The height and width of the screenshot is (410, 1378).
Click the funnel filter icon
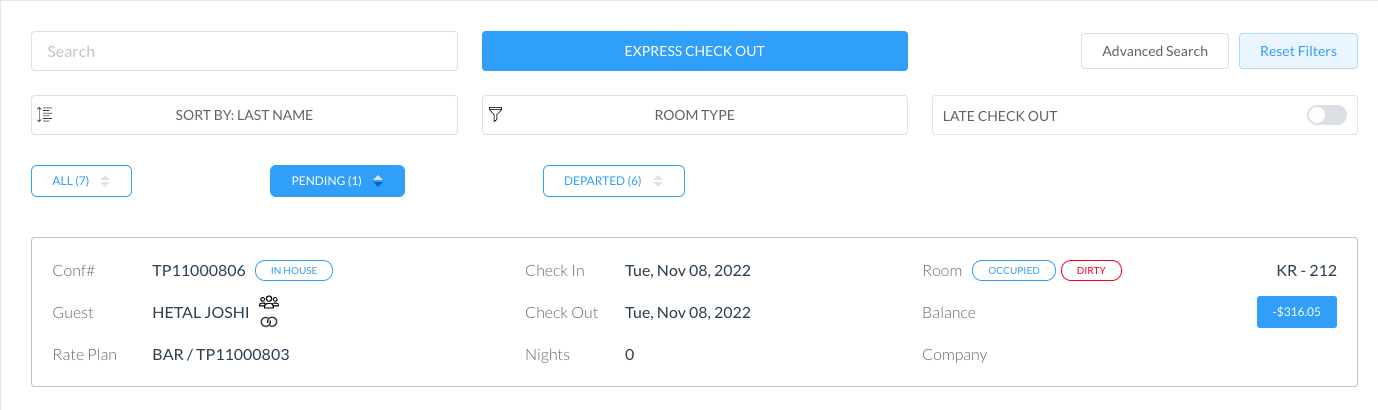(x=495, y=115)
